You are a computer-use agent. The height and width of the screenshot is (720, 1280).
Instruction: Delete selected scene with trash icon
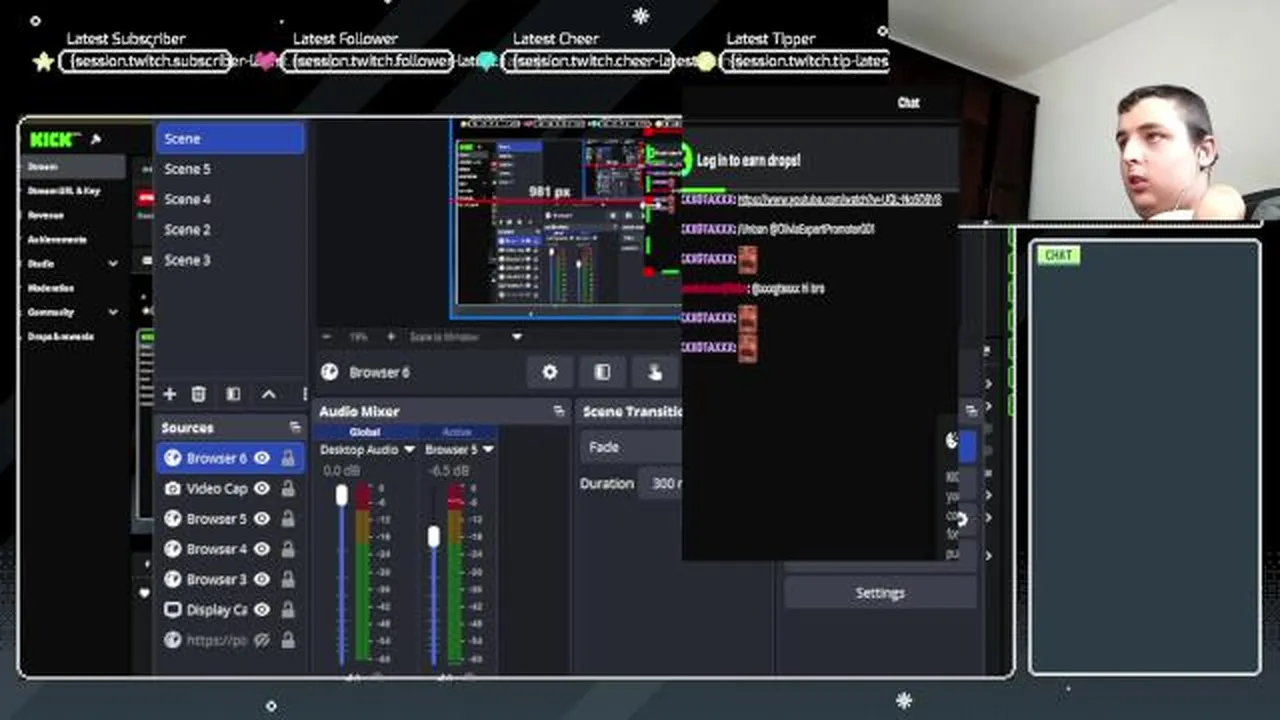pyautogui.click(x=198, y=394)
